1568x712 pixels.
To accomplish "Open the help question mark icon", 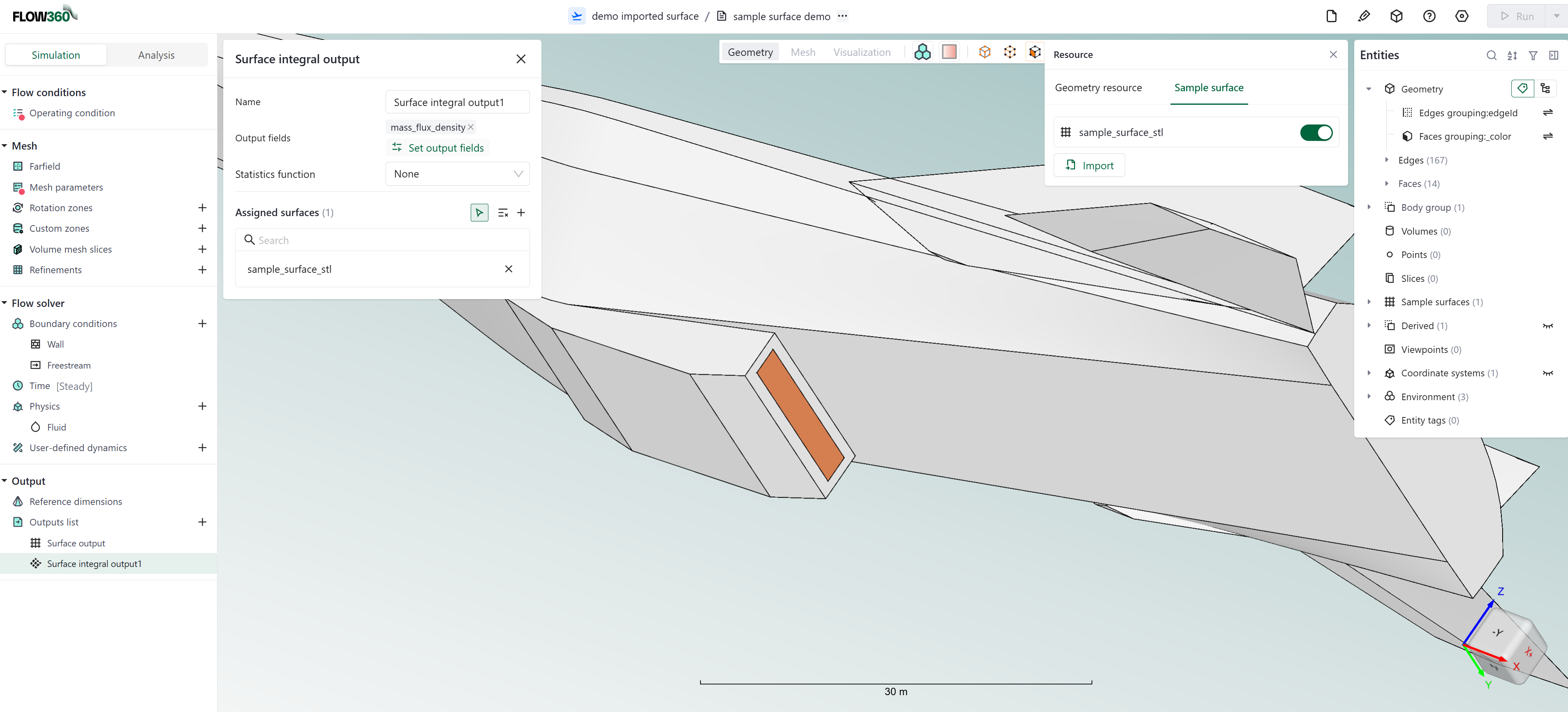I will pyautogui.click(x=1429, y=16).
